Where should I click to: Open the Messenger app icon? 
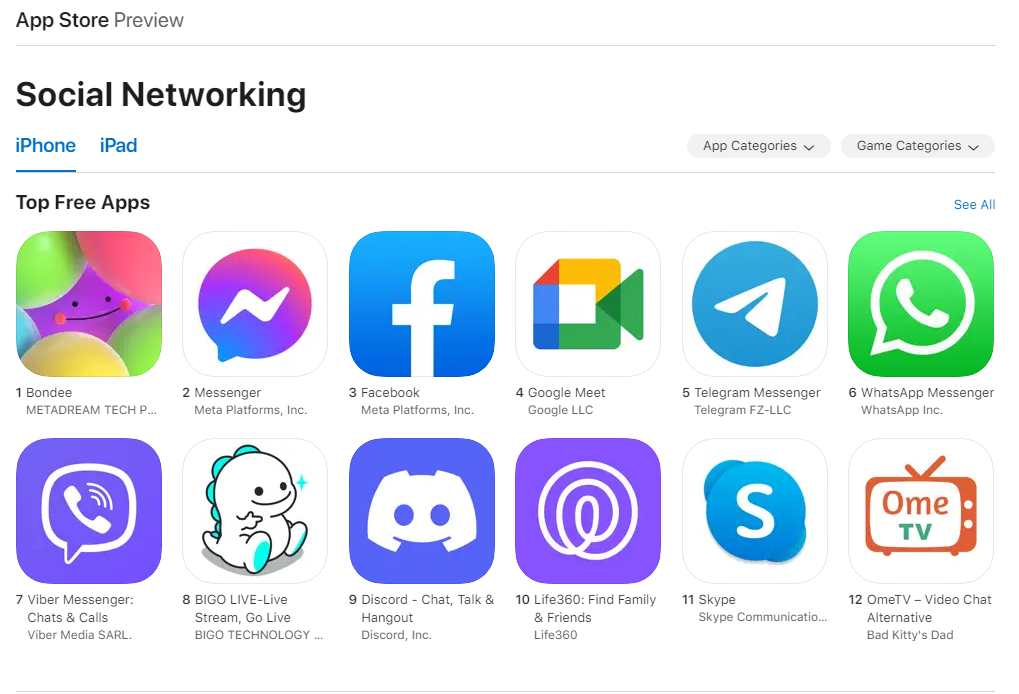[x=255, y=303]
